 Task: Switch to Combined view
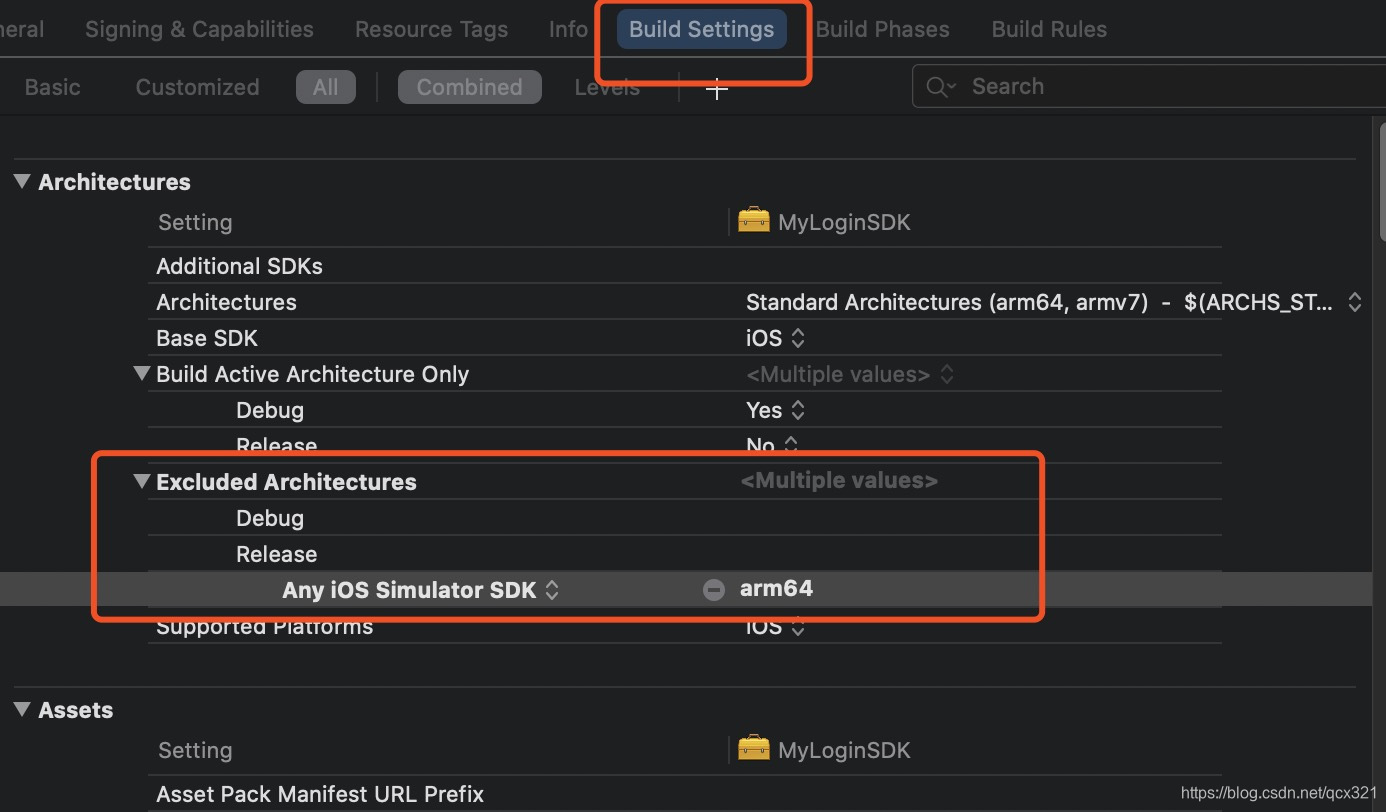click(469, 87)
